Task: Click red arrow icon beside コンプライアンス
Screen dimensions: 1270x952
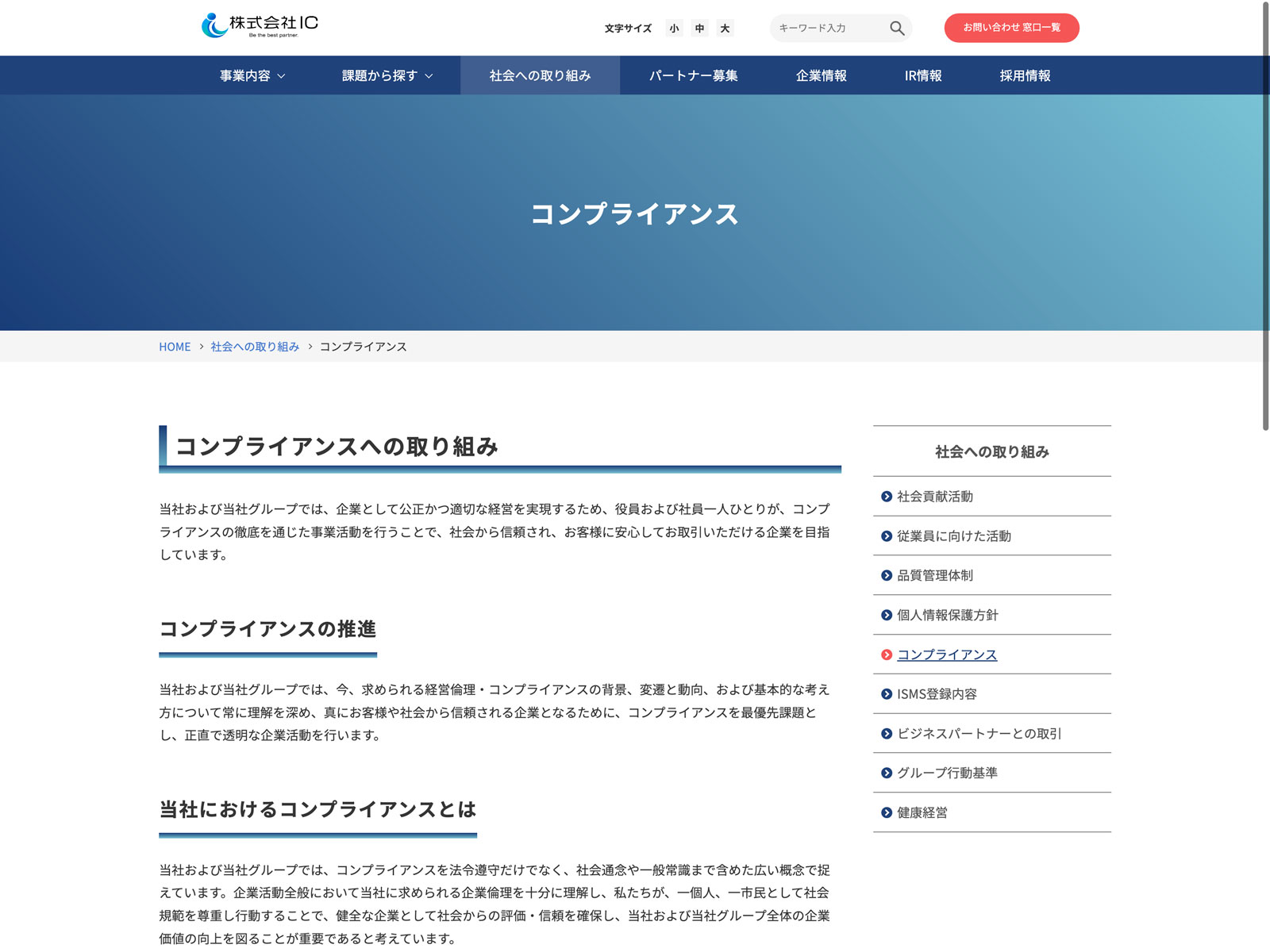Action: [x=887, y=654]
